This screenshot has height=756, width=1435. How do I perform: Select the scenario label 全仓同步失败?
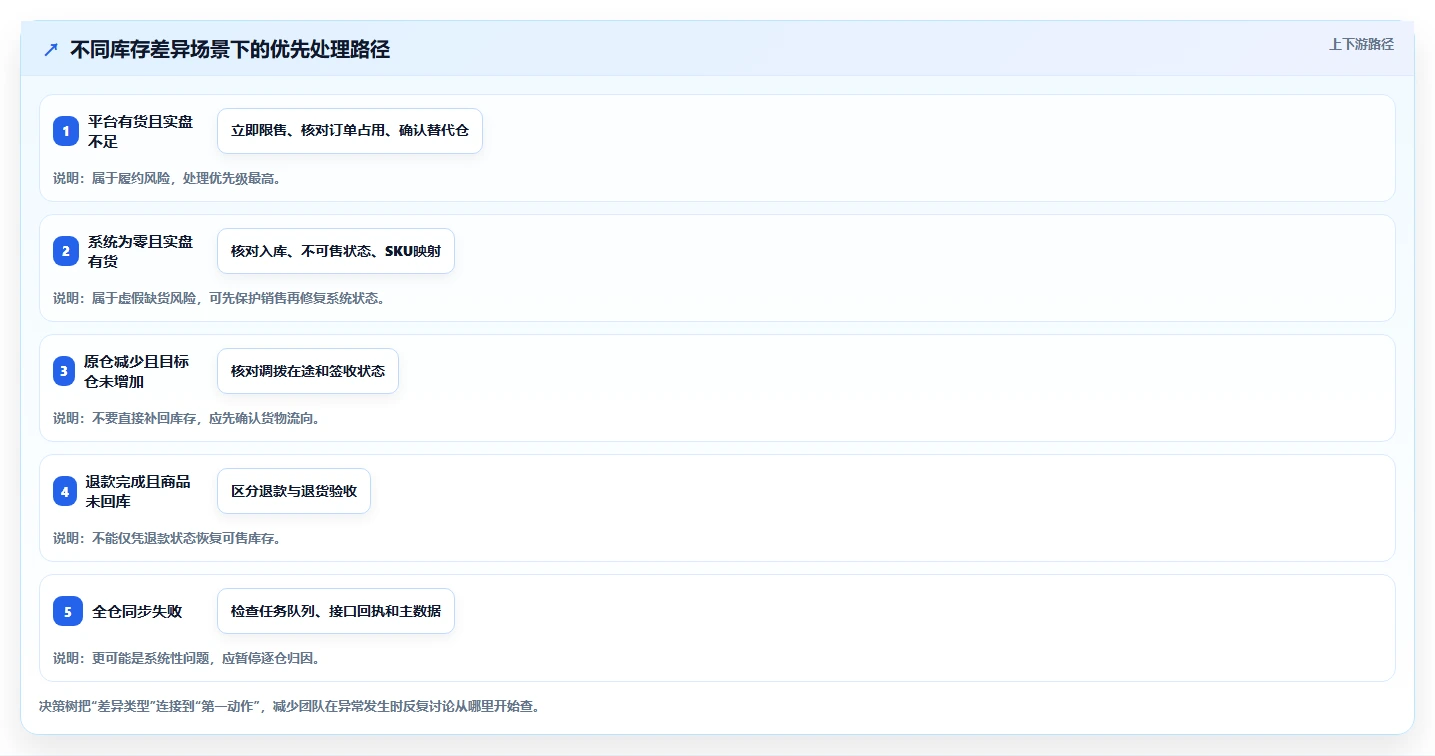click(x=137, y=611)
